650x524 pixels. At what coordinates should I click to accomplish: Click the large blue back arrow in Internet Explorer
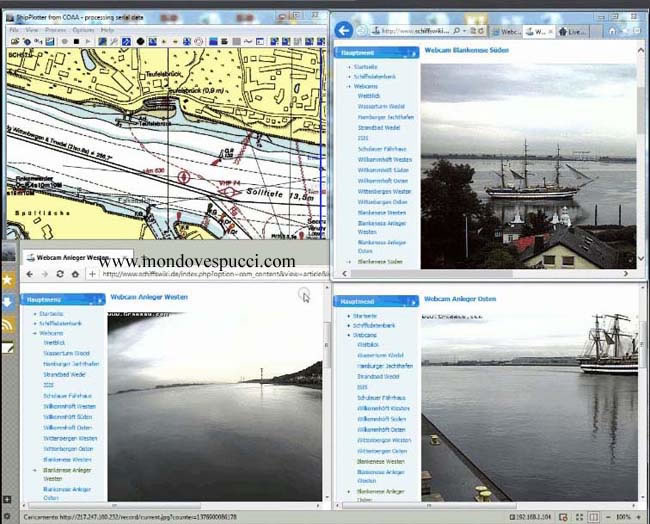click(344, 30)
